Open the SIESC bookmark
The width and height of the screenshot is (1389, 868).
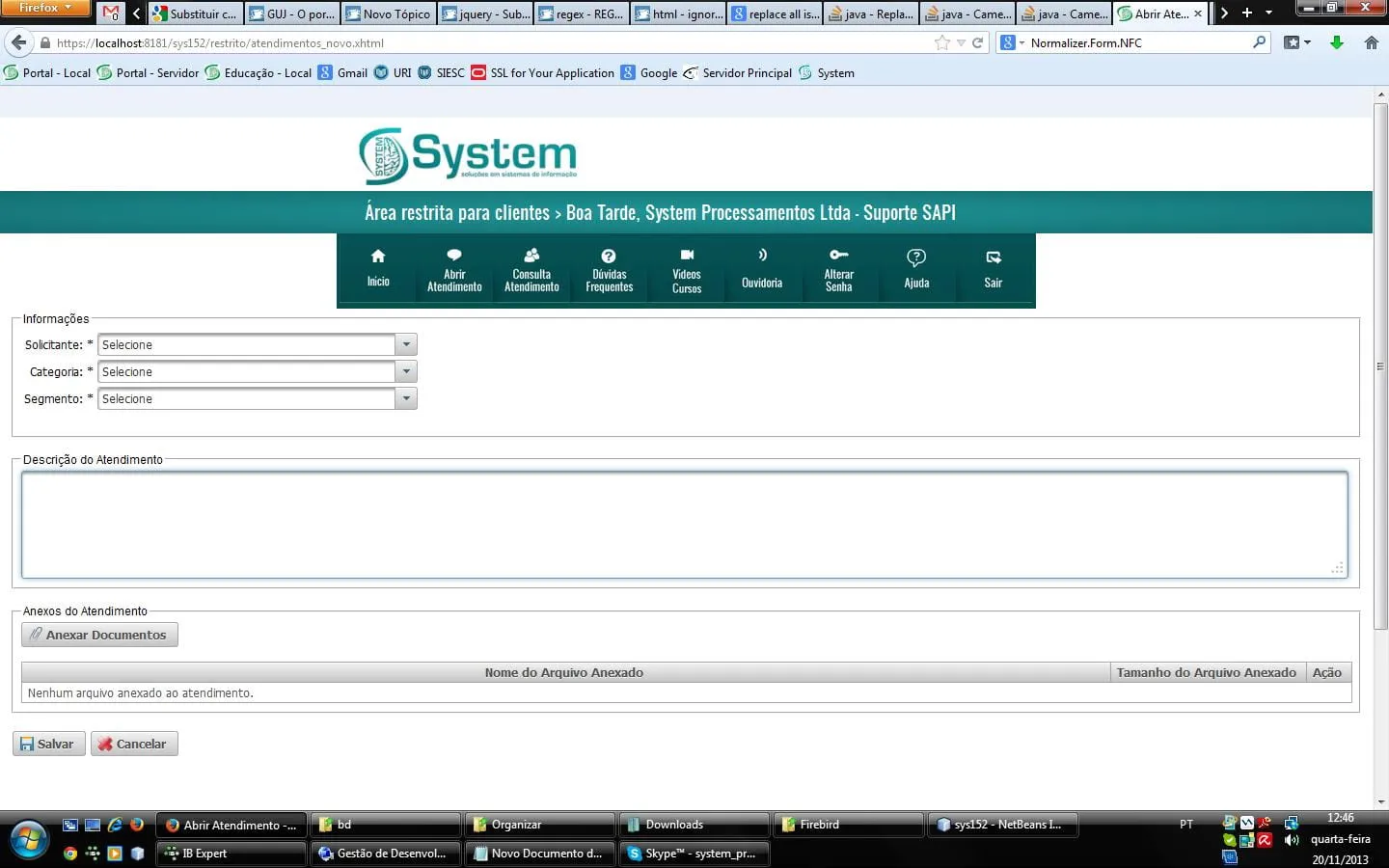coord(441,72)
